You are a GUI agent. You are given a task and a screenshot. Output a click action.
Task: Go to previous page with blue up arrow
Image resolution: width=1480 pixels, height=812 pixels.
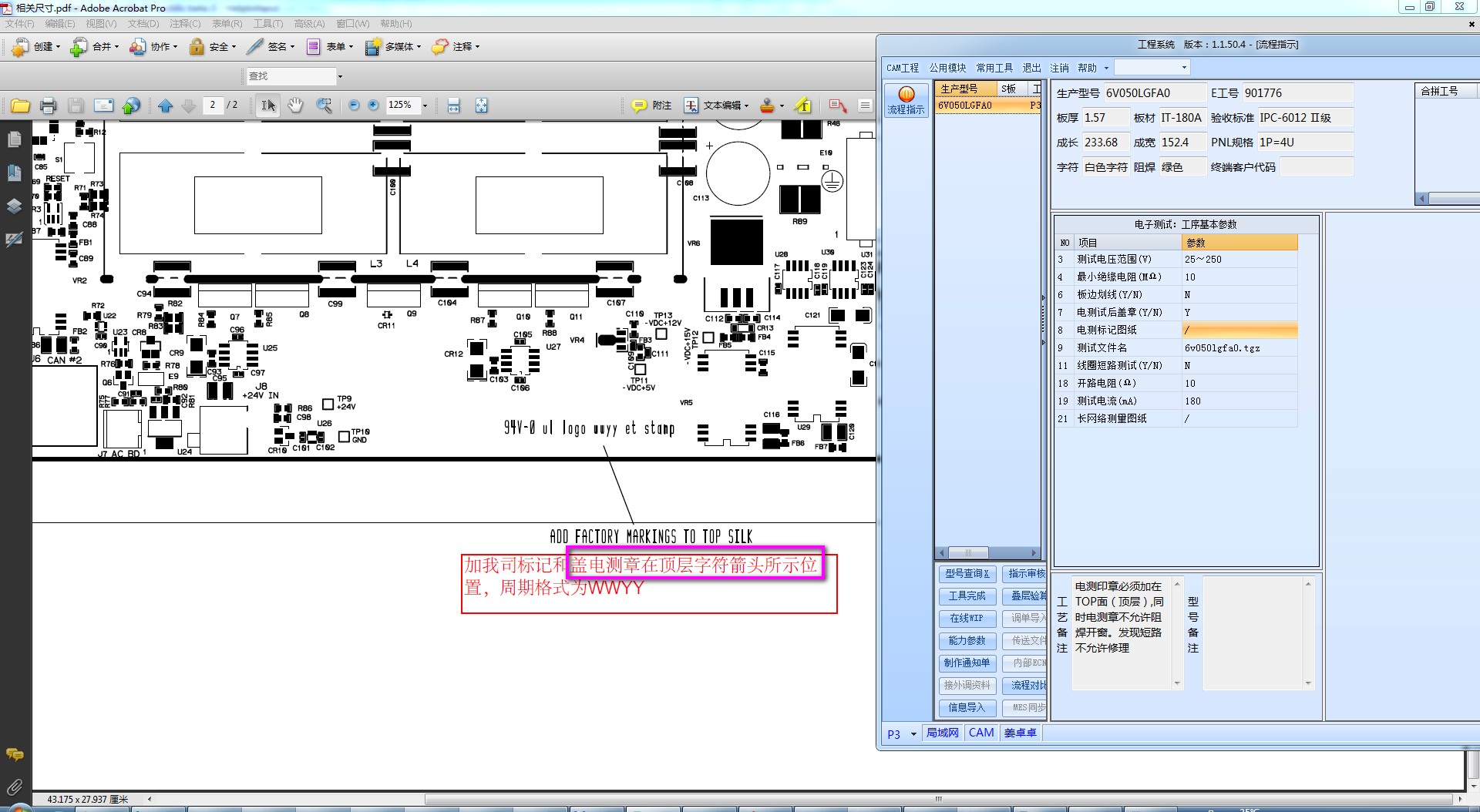[x=165, y=106]
